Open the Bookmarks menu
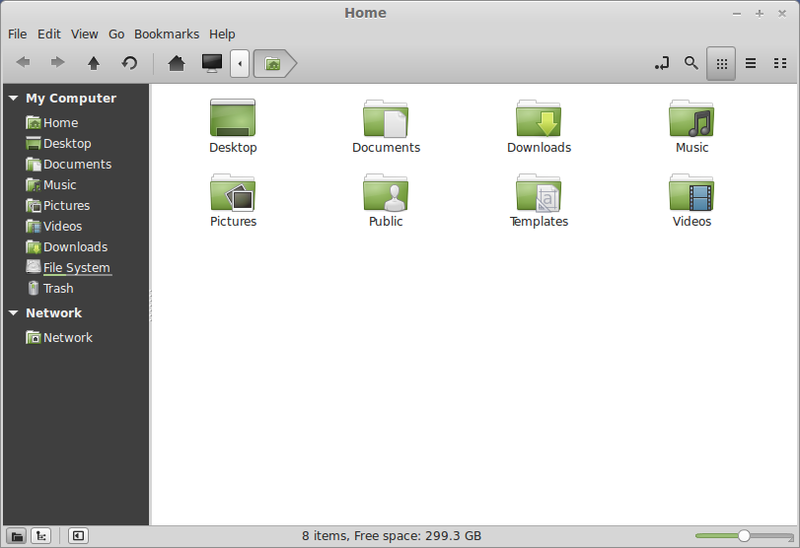Image resolution: width=800 pixels, height=548 pixels. pyautogui.click(x=167, y=34)
